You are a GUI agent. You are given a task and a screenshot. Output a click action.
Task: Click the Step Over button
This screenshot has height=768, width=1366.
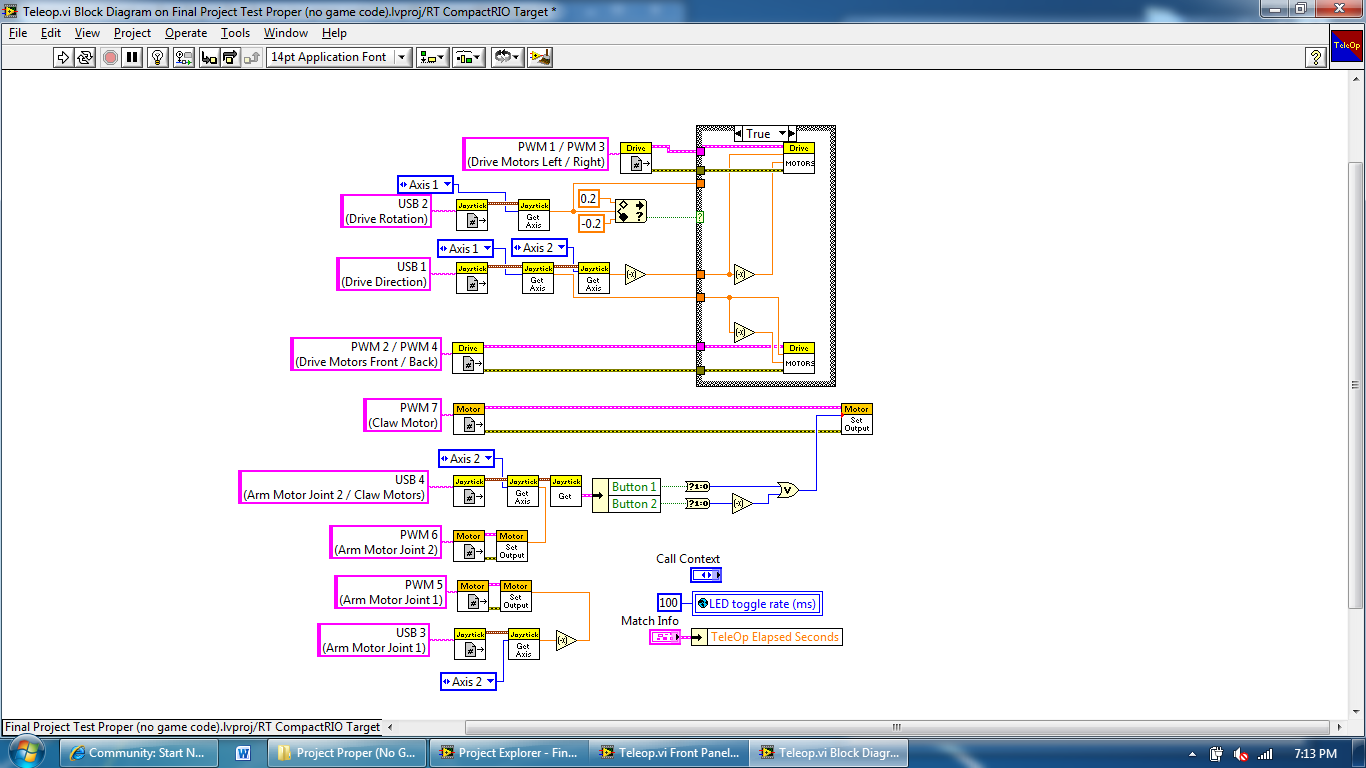click(x=231, y=57)
